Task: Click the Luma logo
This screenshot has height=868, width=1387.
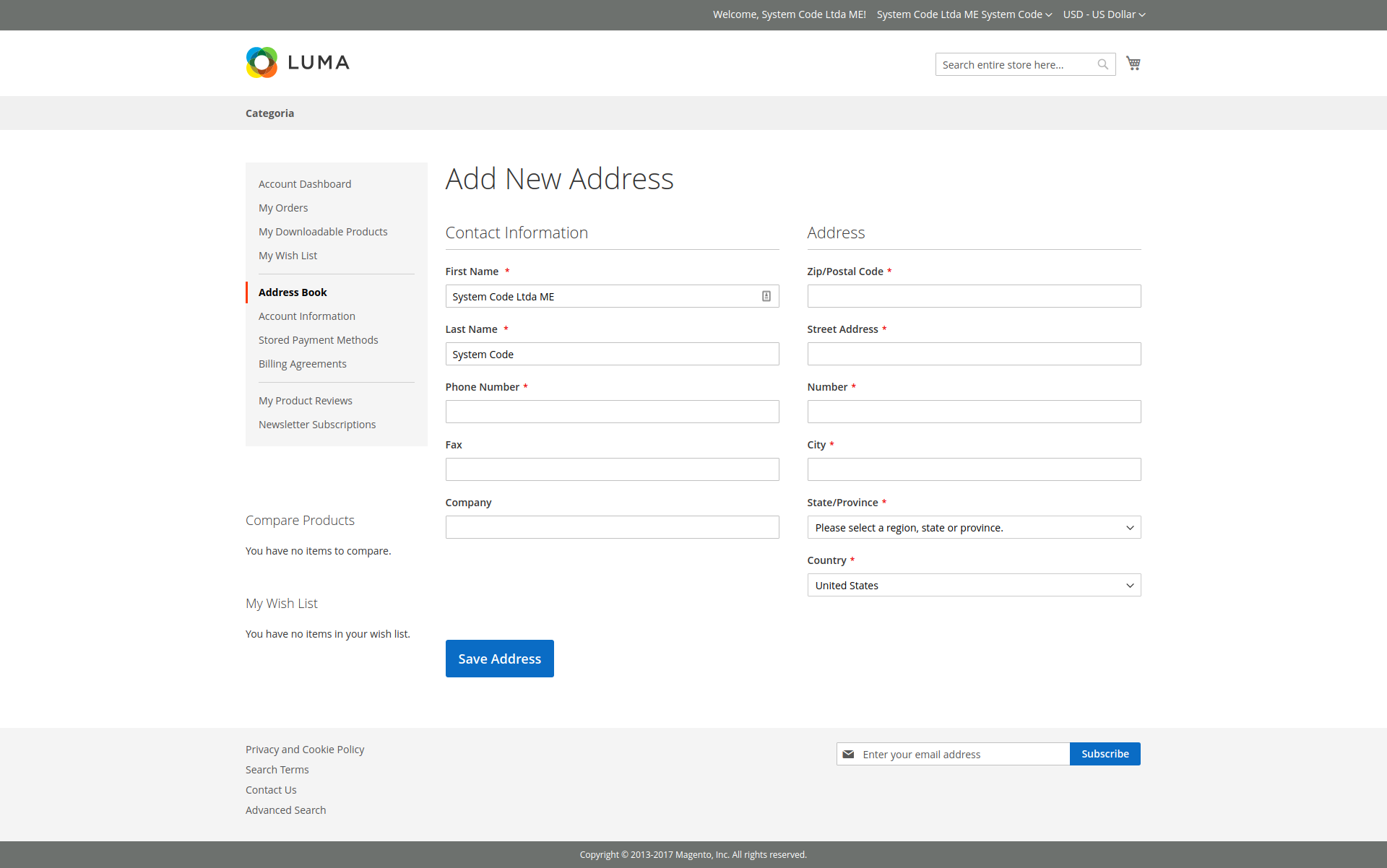Action: 298,63
